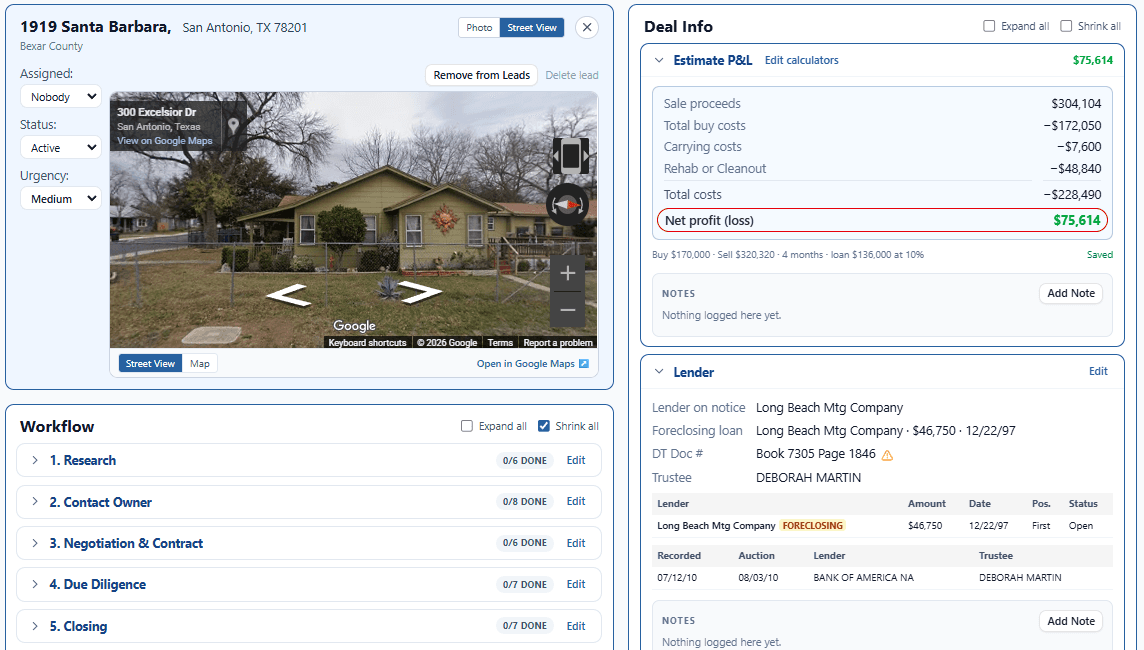Expand the 2. Contact Owner workflow step
Image resolution: width=1144 pixels, height=650 pixels.
[35, 502]
